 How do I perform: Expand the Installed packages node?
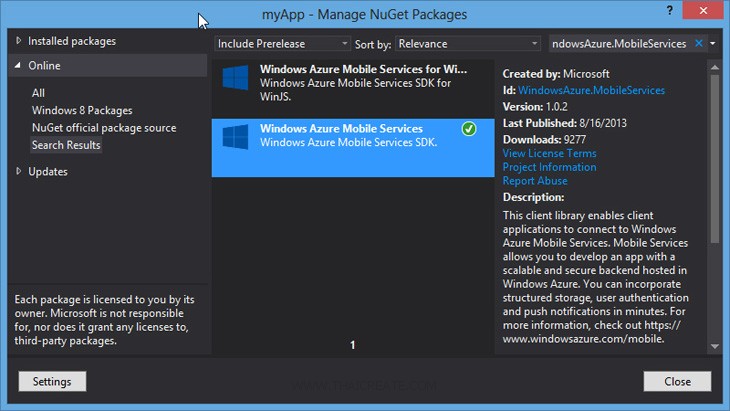coord(18,41)
